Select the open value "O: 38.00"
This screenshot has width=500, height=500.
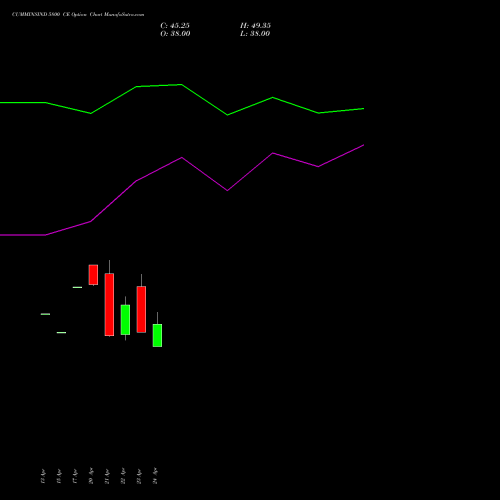[x=175, y=34]
